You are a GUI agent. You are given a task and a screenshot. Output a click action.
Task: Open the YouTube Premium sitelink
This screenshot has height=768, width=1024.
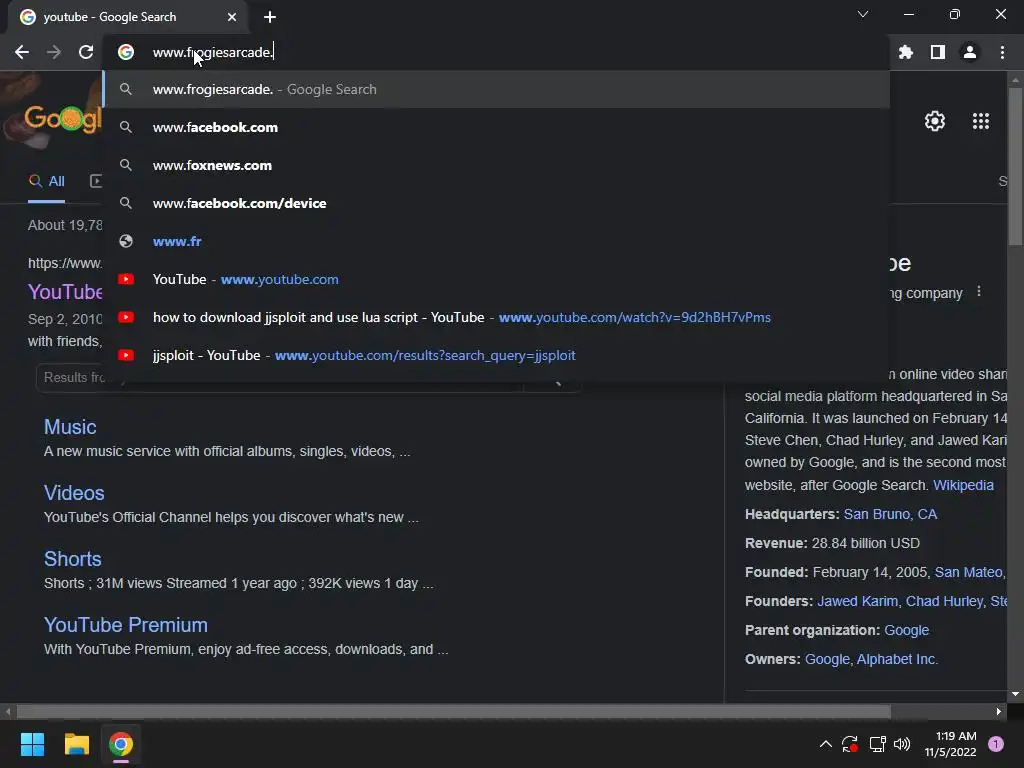pos(125,625)
